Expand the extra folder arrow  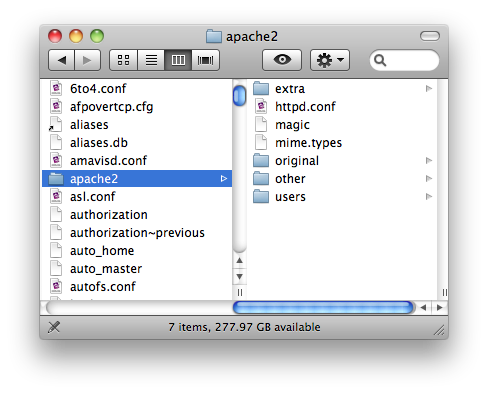pos(429,89)
